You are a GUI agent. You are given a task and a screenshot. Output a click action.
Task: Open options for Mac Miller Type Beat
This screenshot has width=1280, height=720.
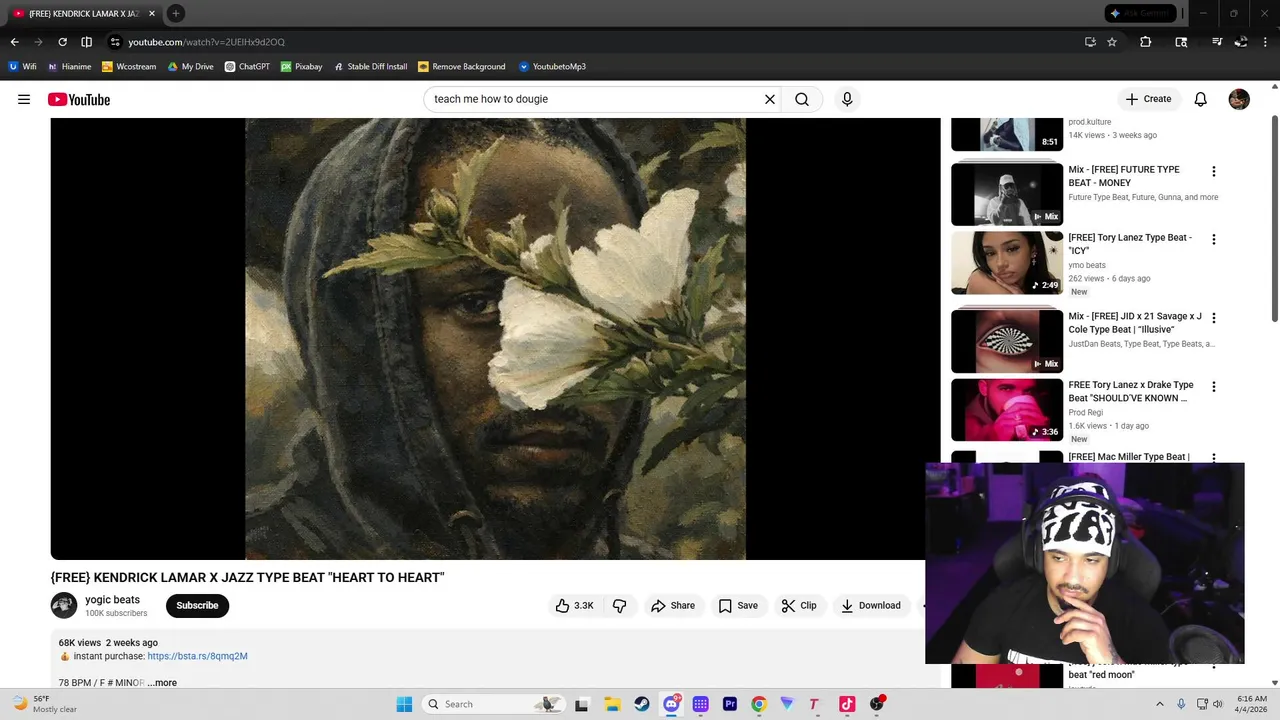pyautogui.click(x=1214, y=458)
